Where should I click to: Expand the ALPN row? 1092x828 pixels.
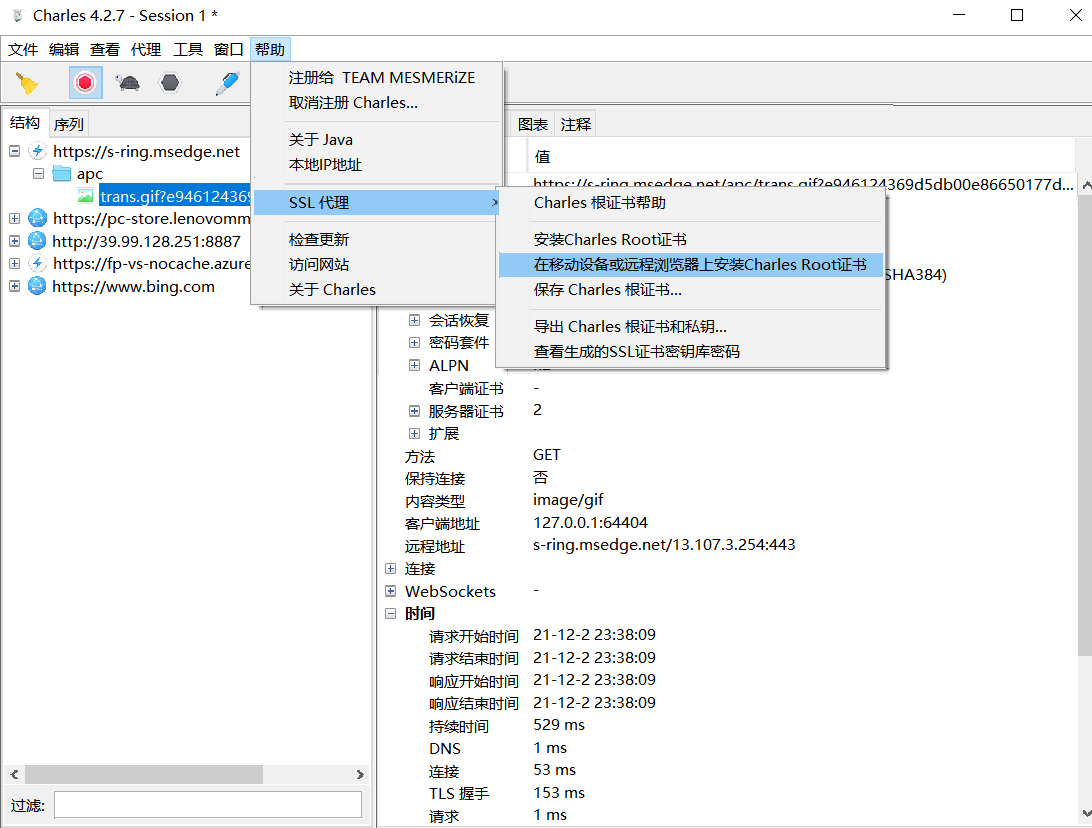pyautogui.click(x=414, y=365)
